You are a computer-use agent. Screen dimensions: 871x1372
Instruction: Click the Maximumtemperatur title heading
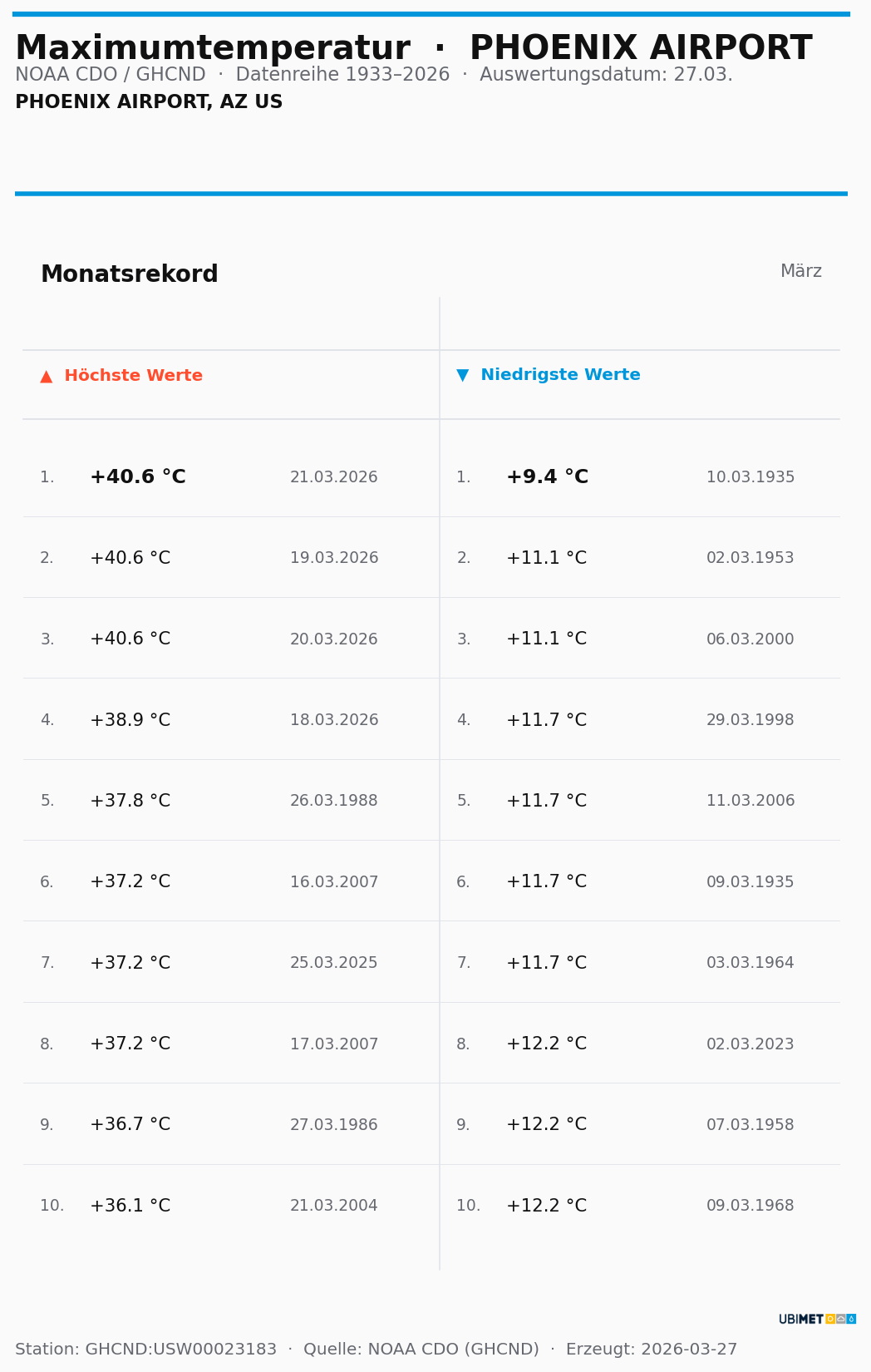213,48
